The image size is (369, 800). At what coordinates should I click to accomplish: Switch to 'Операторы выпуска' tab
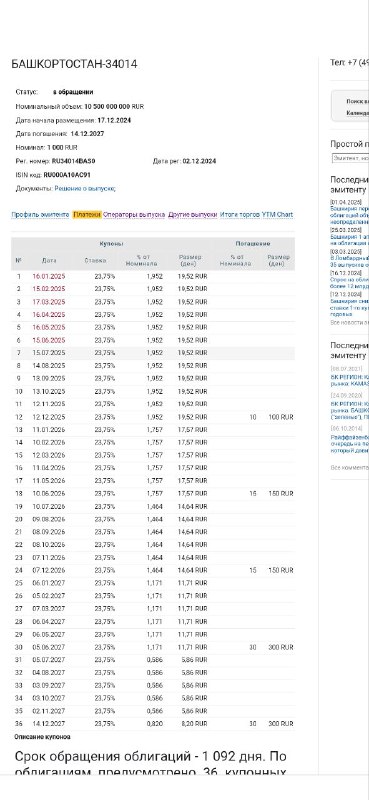tap(134, 215)
